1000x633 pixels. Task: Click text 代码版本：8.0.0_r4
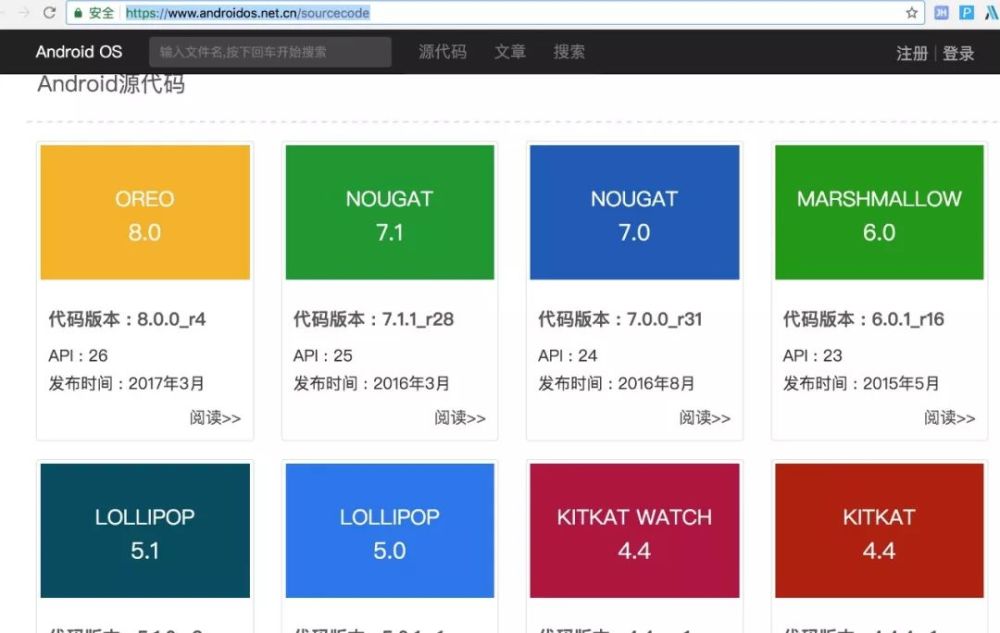127,319
